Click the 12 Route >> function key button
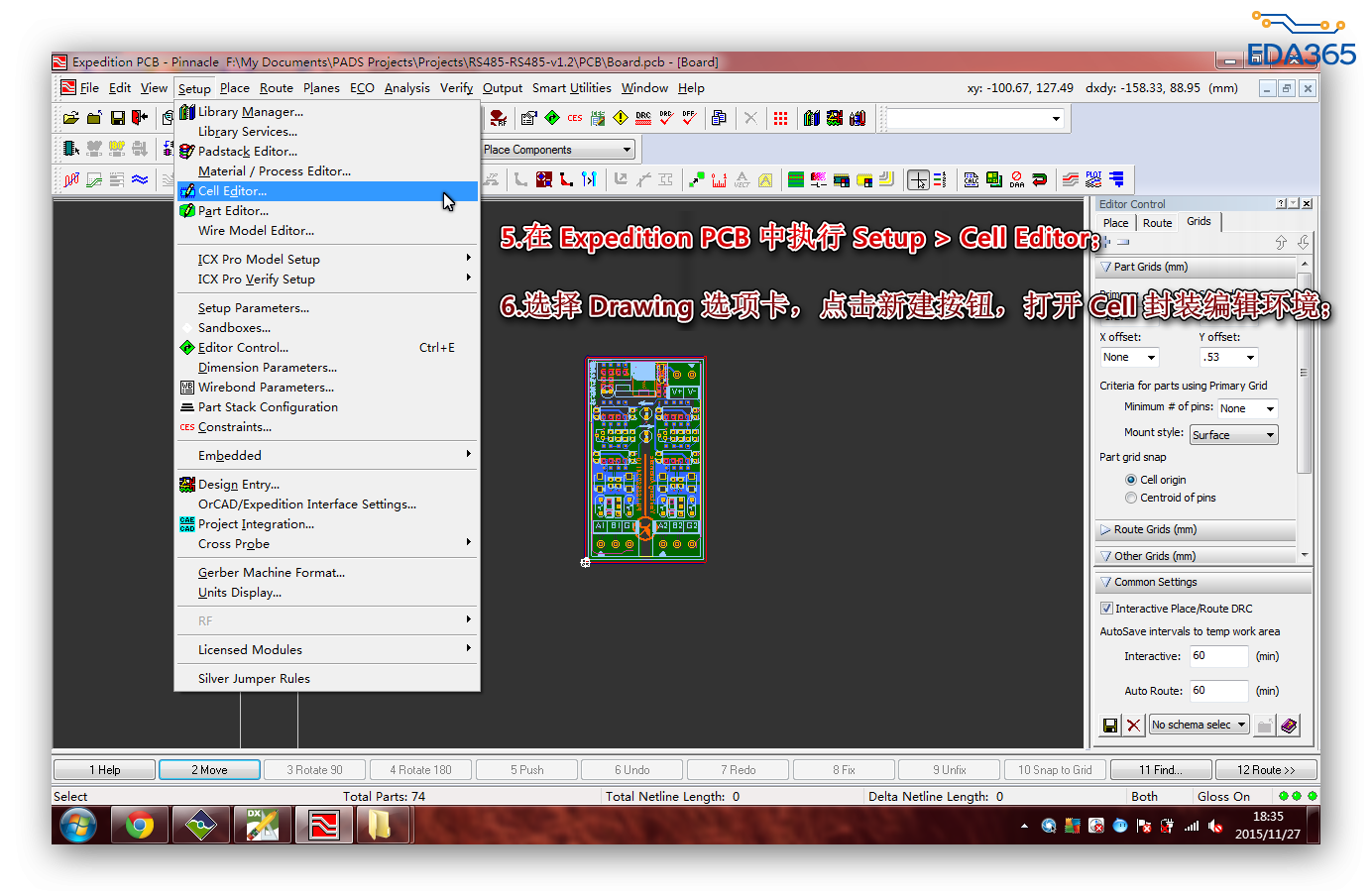 click(1266, 770)
